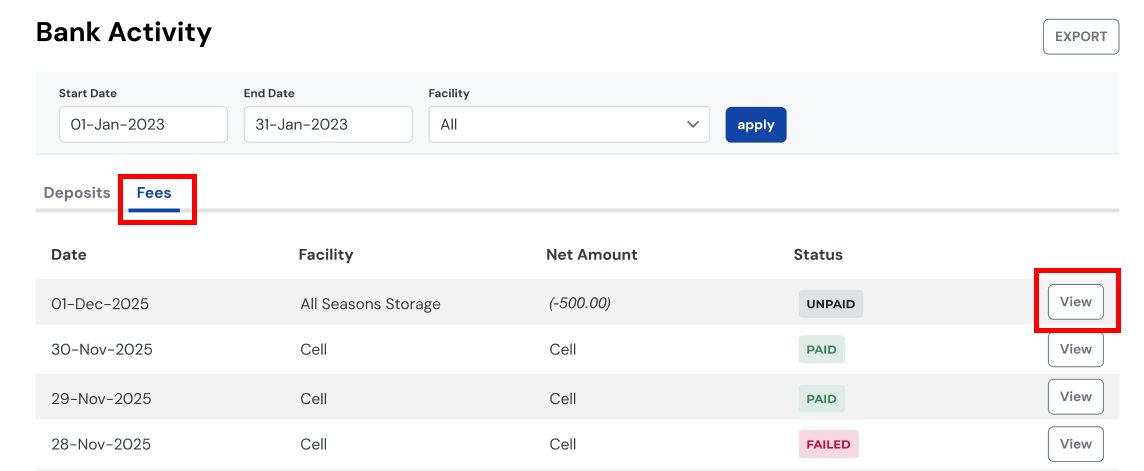
Task: Click the (-500.00) net amount cell
Action: [580, 303]
